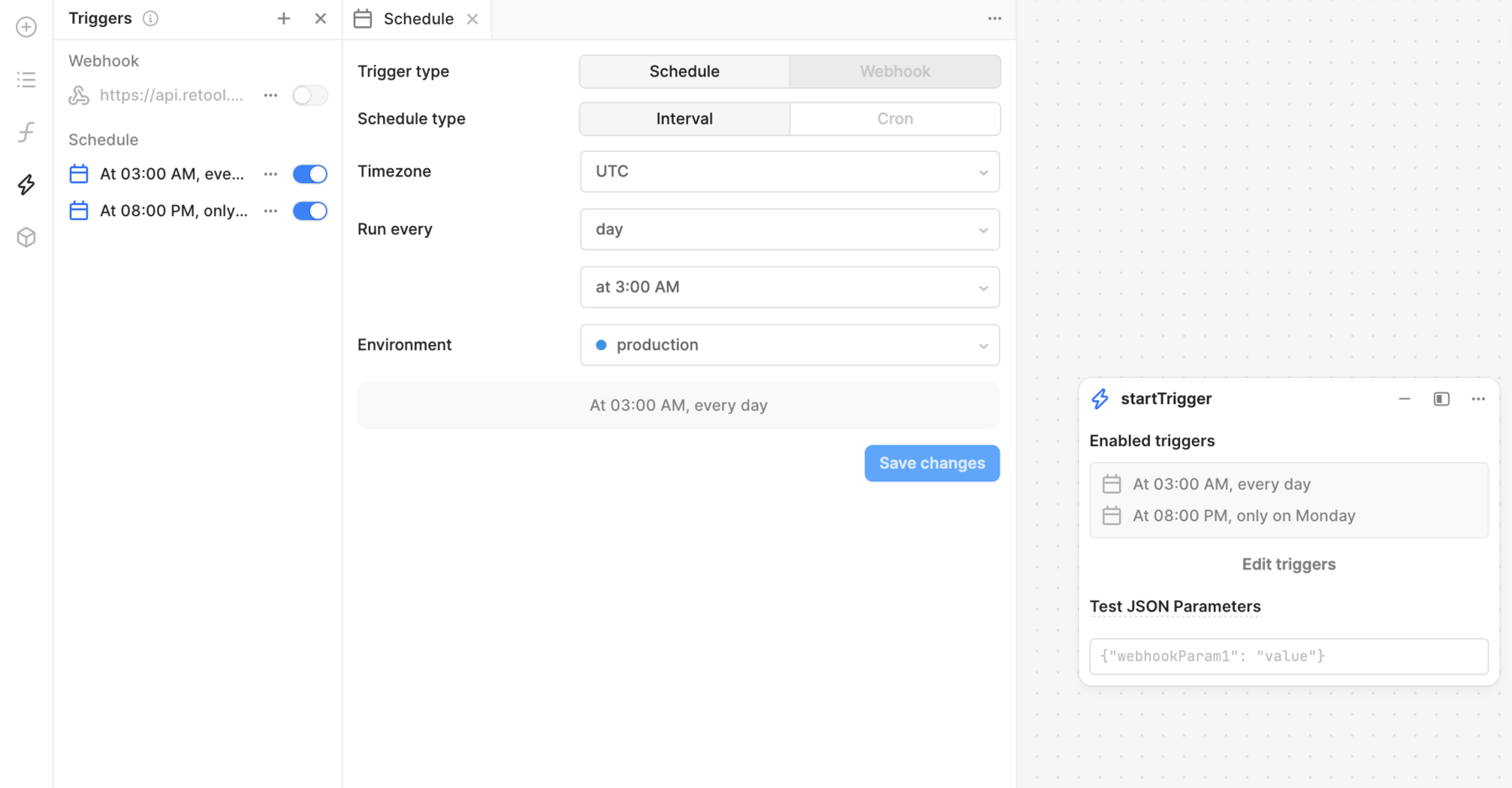The width and height of the screenshot is (1512, 788).
Task: Switch trigger type to Webhook
Action: click(895, 71)
